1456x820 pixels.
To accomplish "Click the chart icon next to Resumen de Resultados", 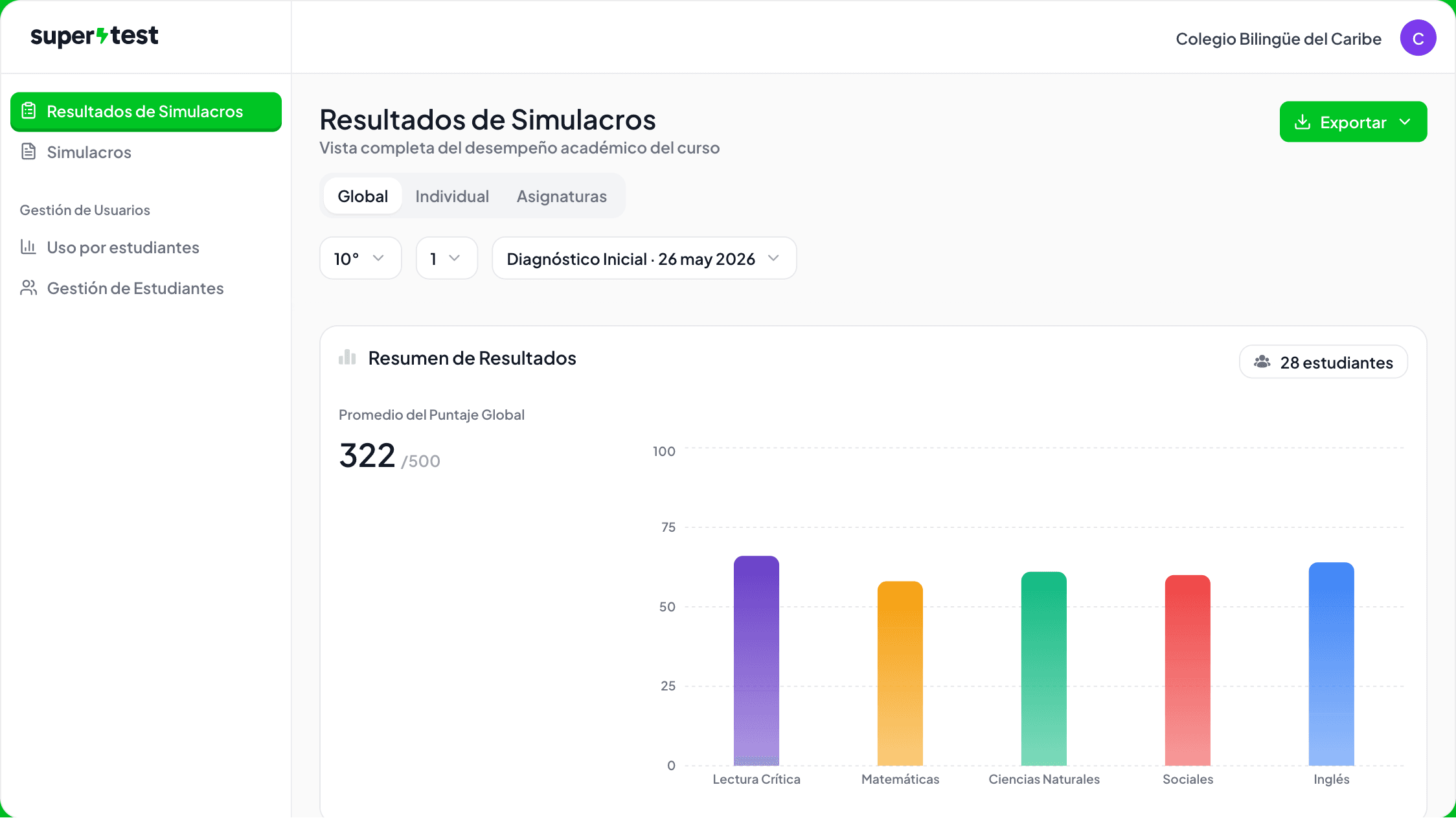I will coord(347,357).
